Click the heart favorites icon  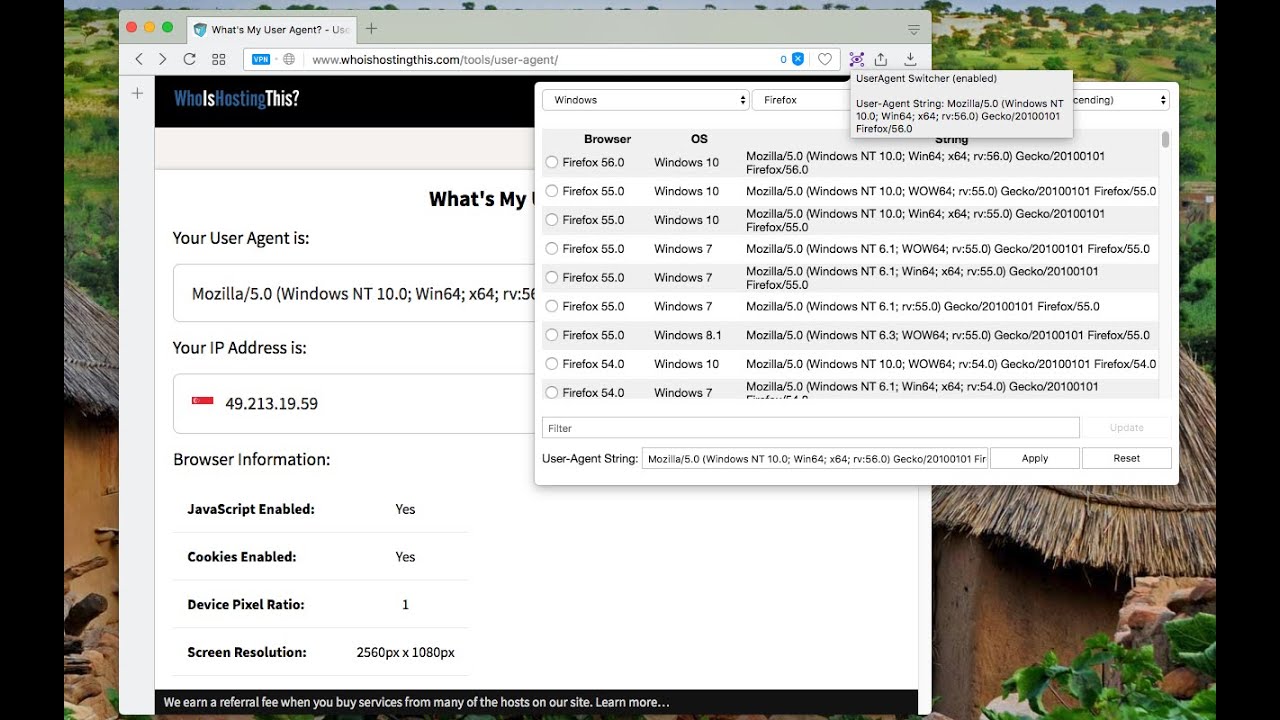pos(826,59)
